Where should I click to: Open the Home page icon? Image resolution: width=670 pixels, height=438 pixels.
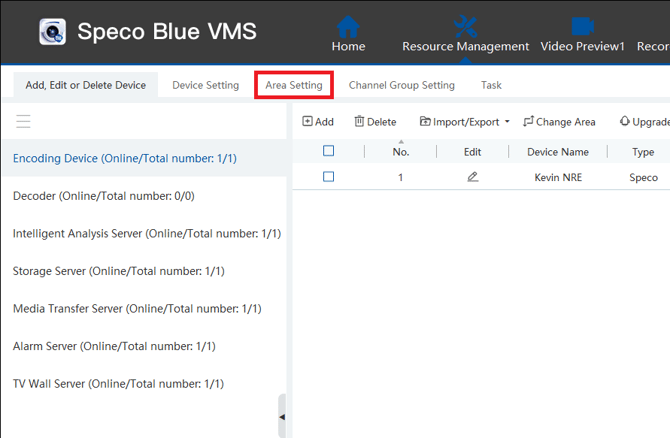[x=348, y=26]
